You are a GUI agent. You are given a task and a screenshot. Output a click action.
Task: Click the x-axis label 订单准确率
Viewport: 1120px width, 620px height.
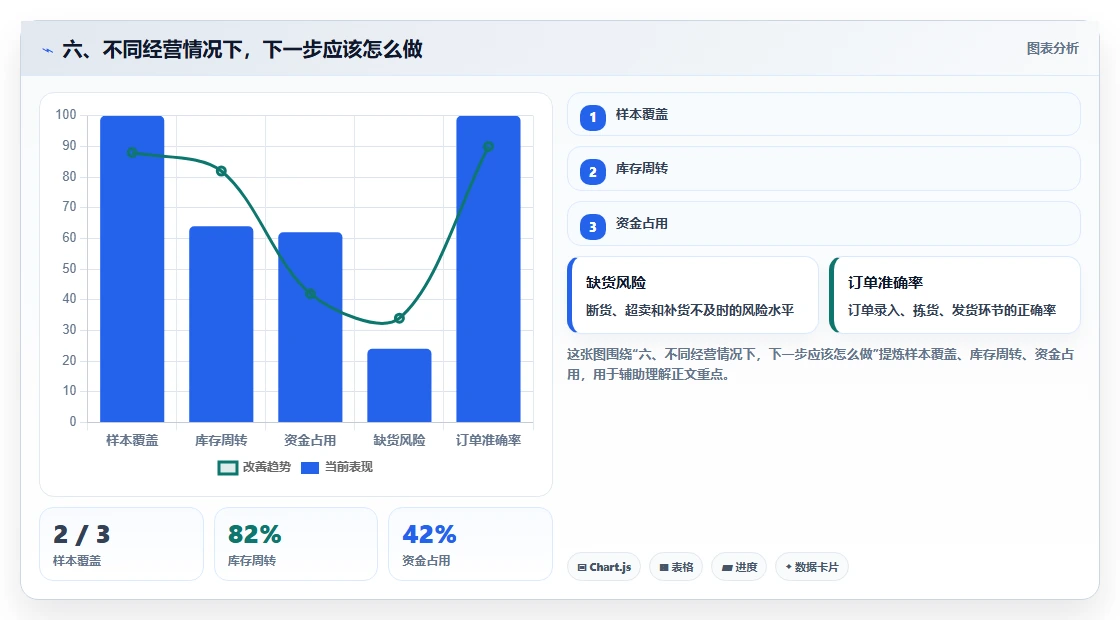[489, 441]
